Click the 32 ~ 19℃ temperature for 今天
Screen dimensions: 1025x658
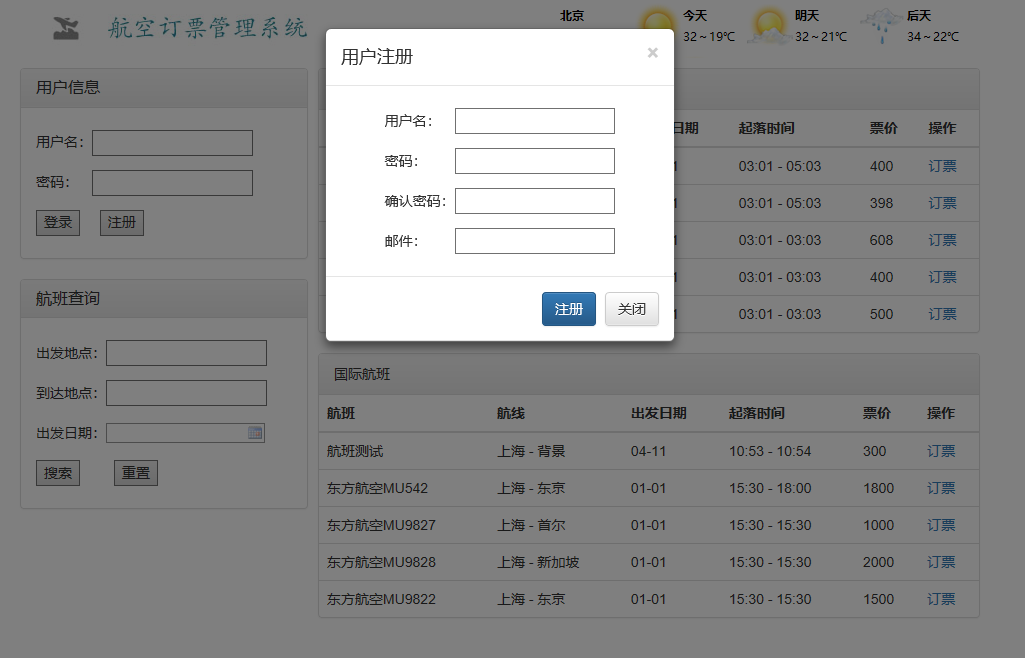[709, 37]
